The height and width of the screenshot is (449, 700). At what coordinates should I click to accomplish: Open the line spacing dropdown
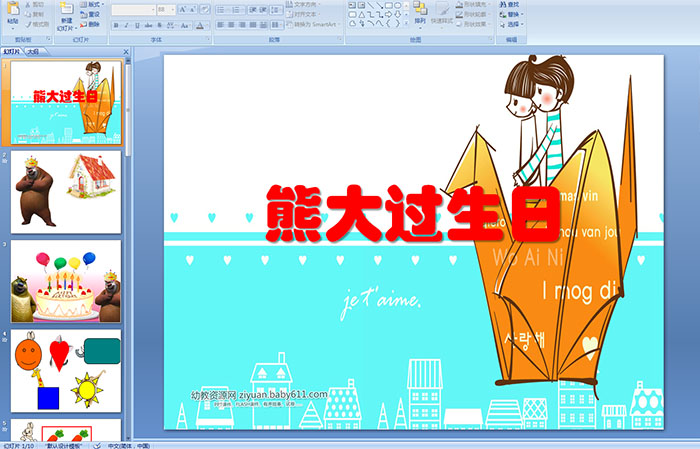[277, 9]
